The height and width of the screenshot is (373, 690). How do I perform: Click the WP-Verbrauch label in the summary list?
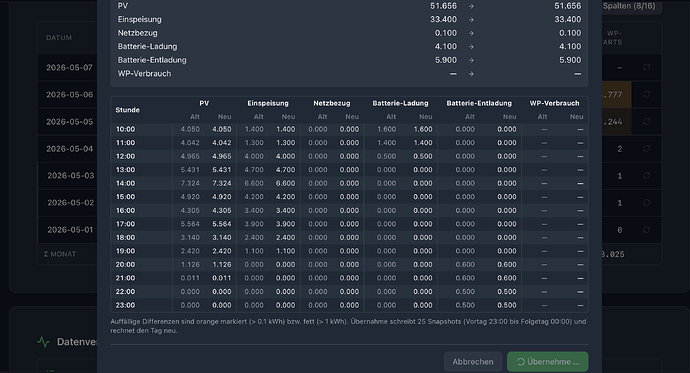tap(144, 73)
